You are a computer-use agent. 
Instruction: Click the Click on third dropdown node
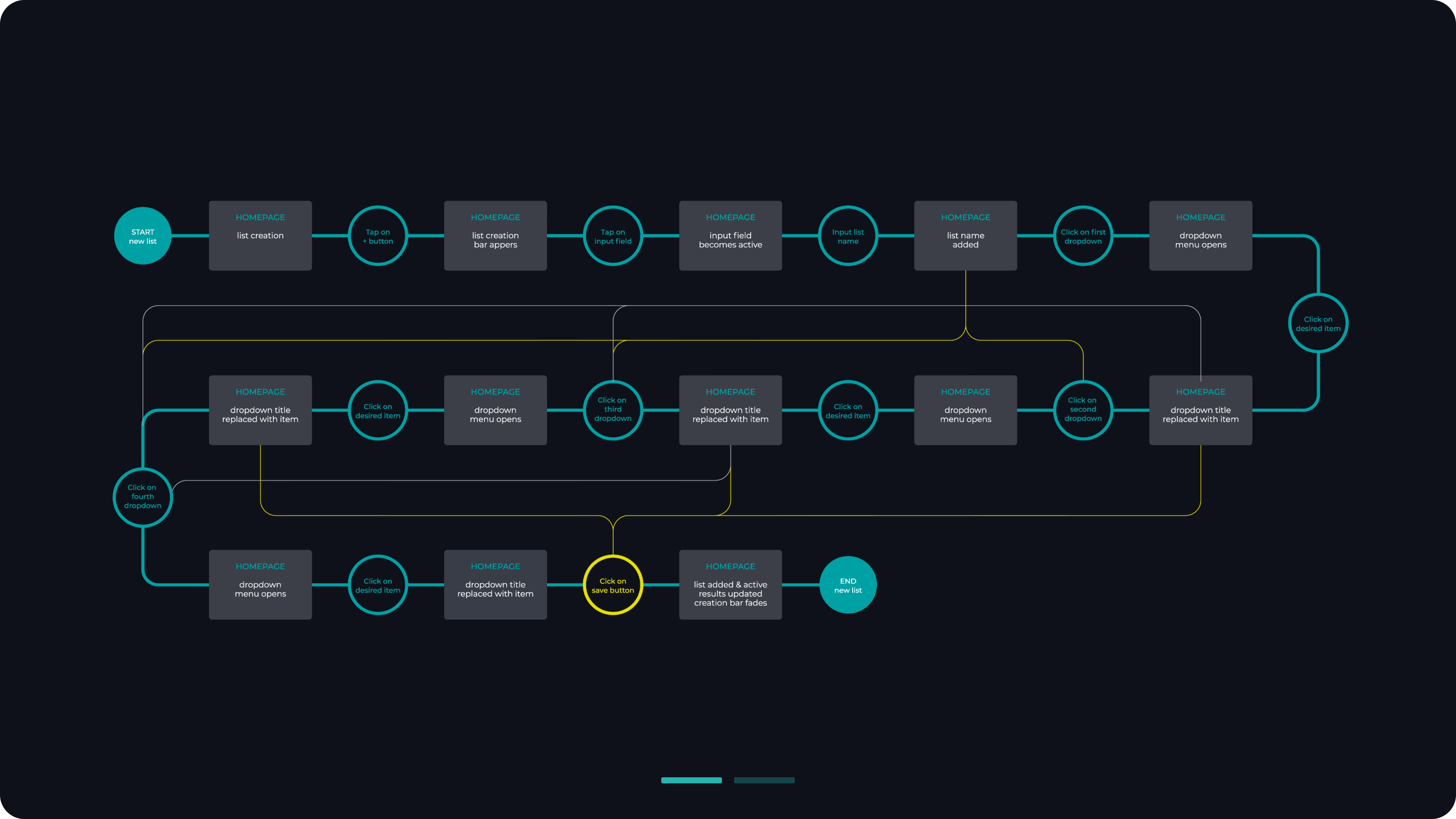(x=613, y=410)
